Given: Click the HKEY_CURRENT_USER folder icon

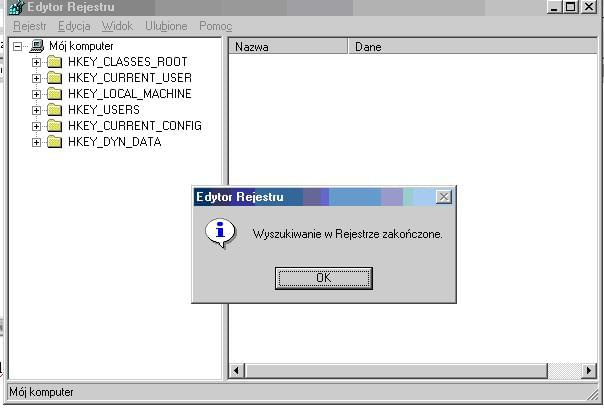Looking at the screenshot, I should (54, 78).
